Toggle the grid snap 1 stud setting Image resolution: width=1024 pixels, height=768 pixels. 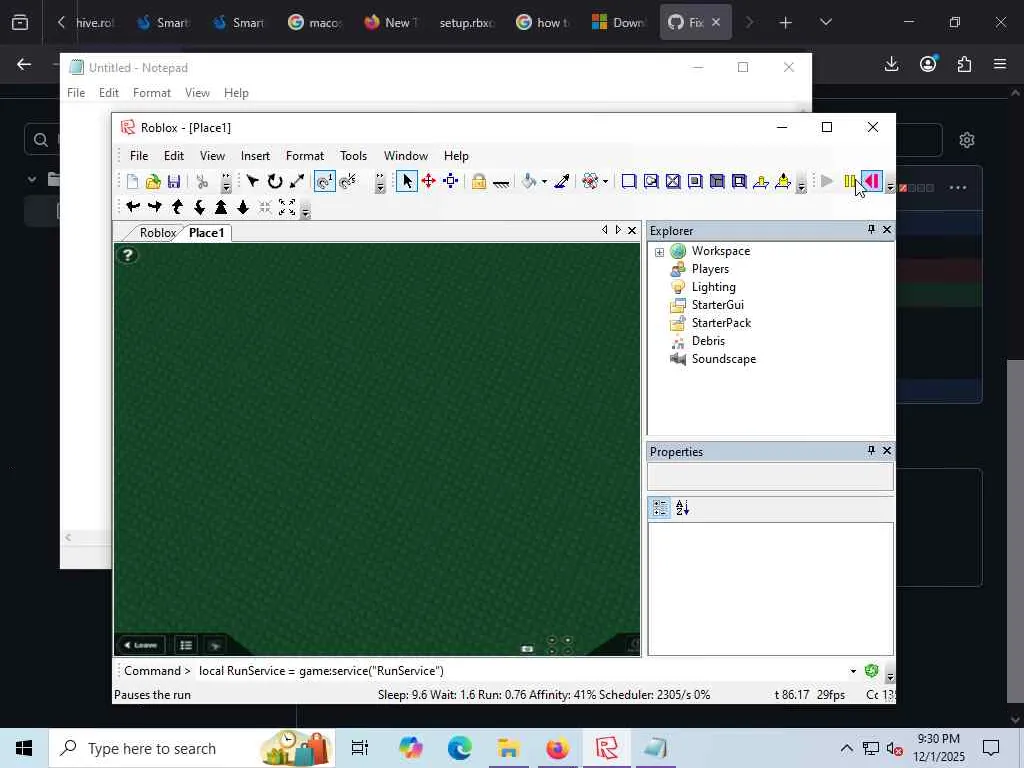tap(325, 181)
